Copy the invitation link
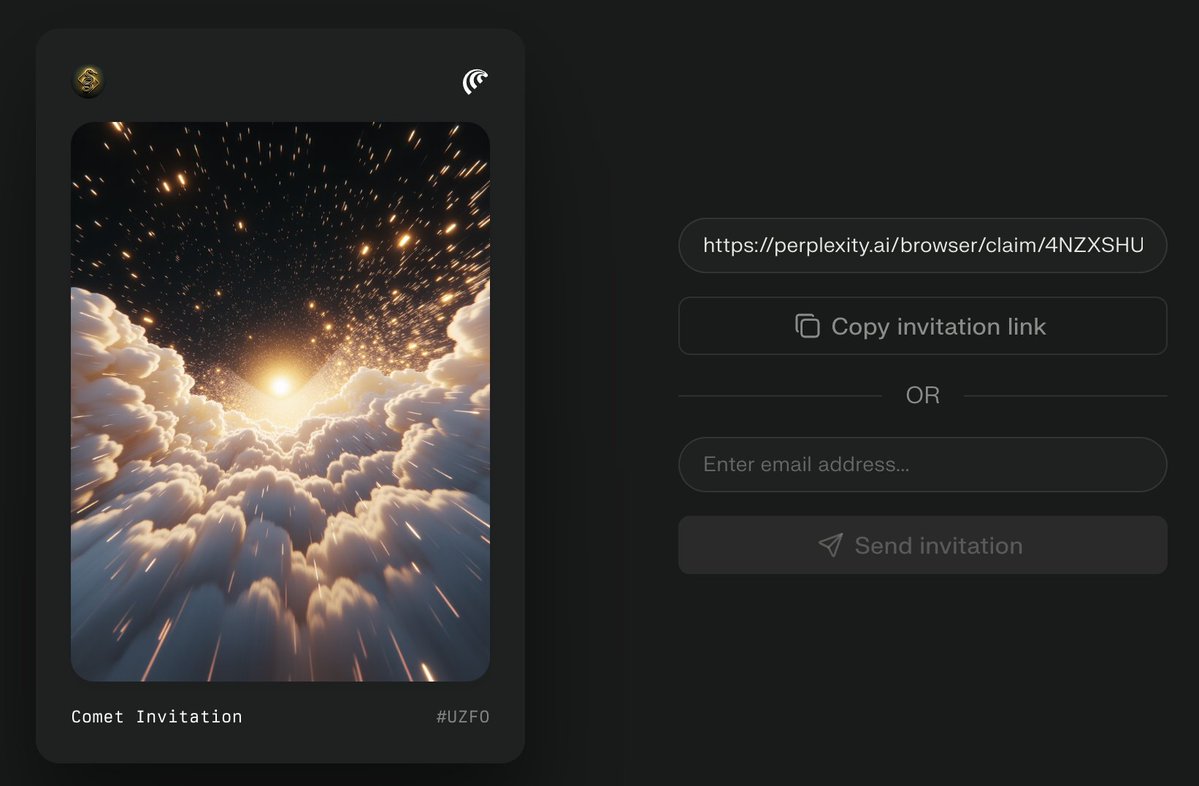The image size is (1199, 786). click(x=922, y=326)
